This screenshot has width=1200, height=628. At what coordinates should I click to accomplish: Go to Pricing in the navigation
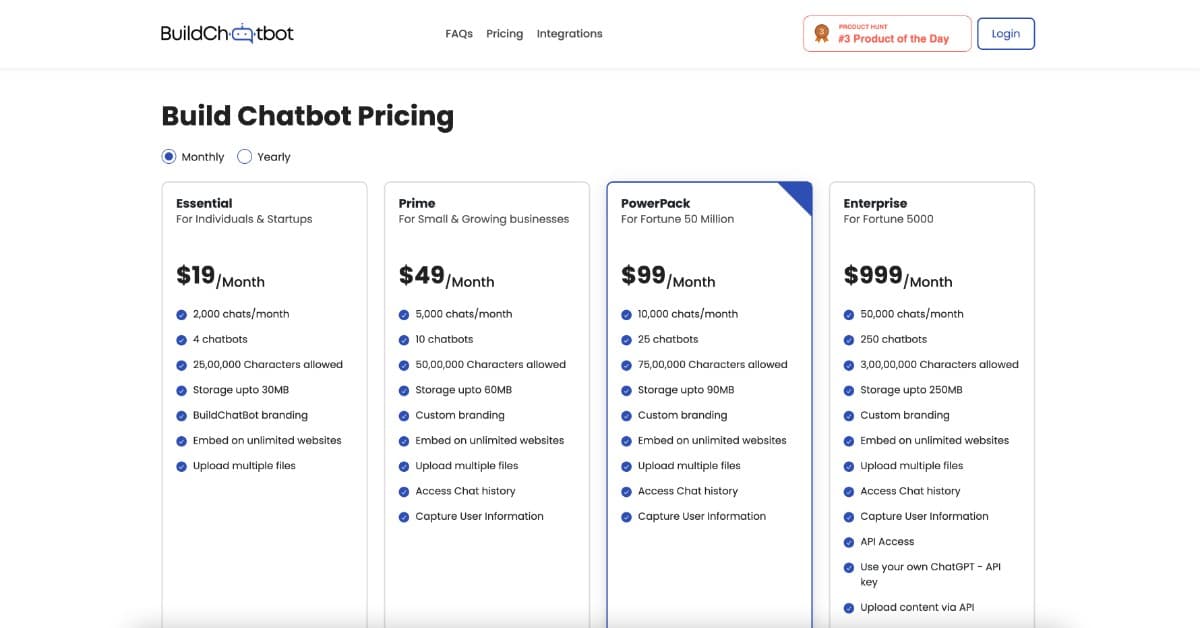coord(505,34)
